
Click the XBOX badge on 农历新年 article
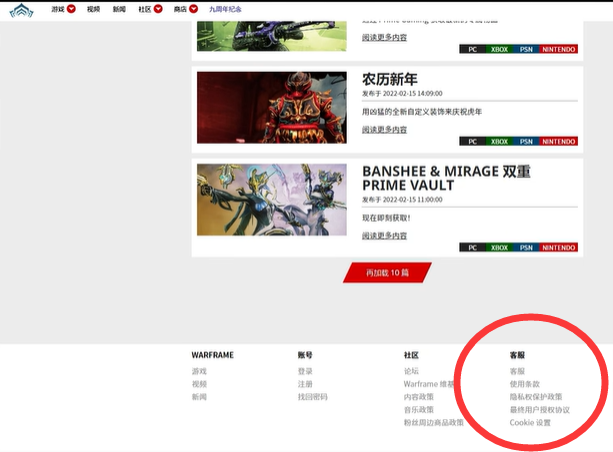(x=499, y=142)
